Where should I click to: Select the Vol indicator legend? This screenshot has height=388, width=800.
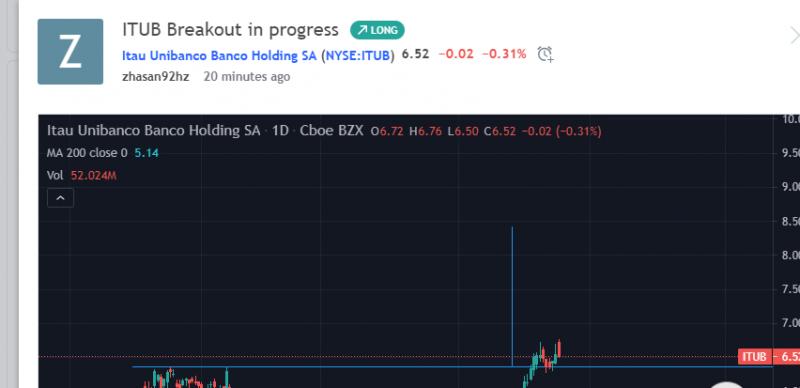(x=55, y=176)
